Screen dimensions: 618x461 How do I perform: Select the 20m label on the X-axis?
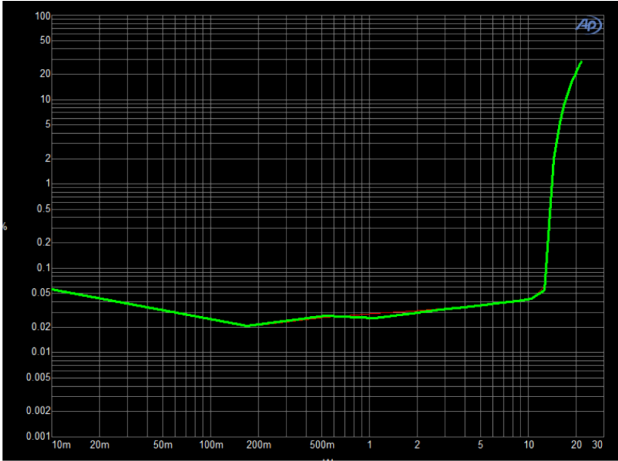coord(100,443)
